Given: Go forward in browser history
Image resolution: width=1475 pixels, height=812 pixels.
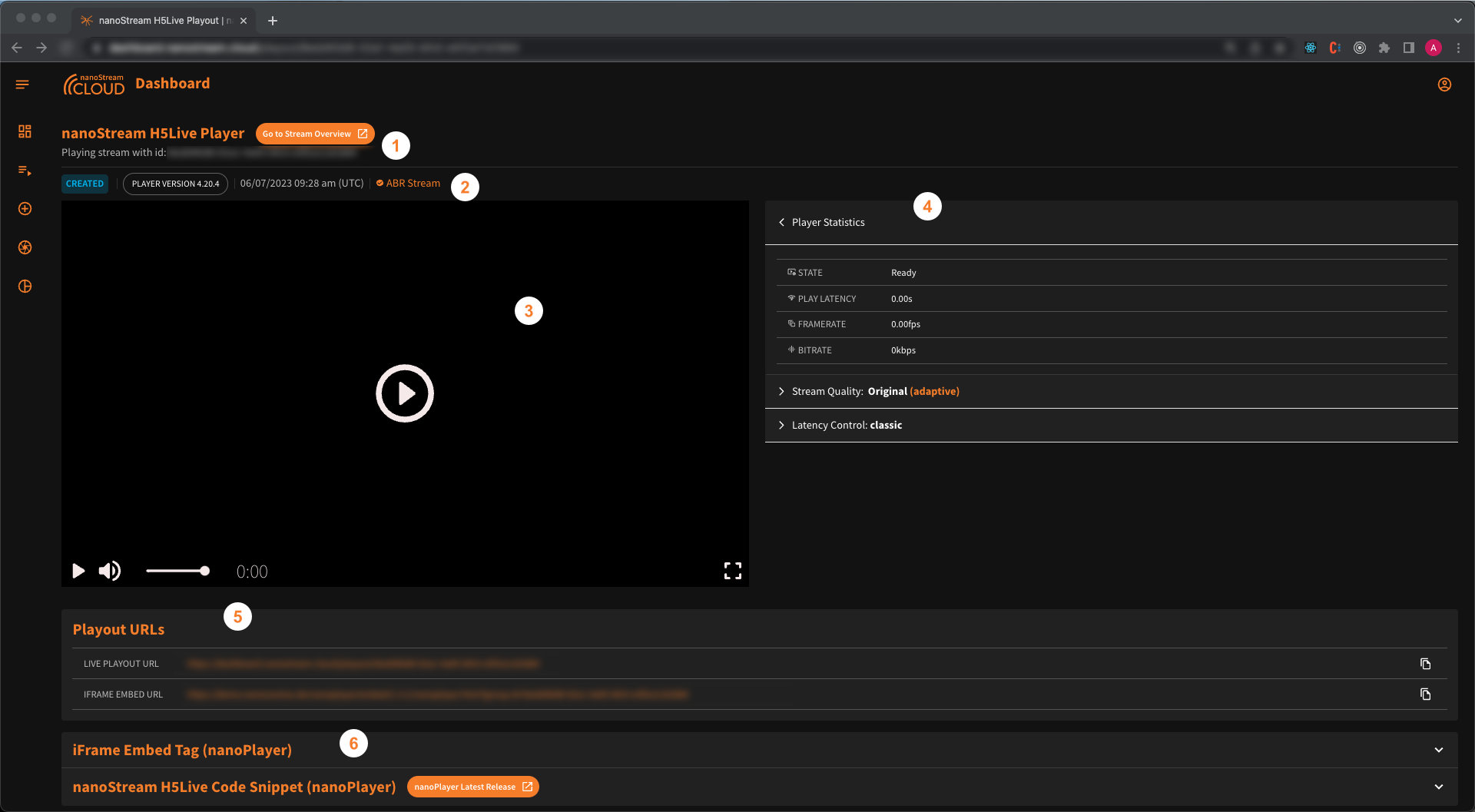Looking at the screenshot, I should click(x=41, y=48).
